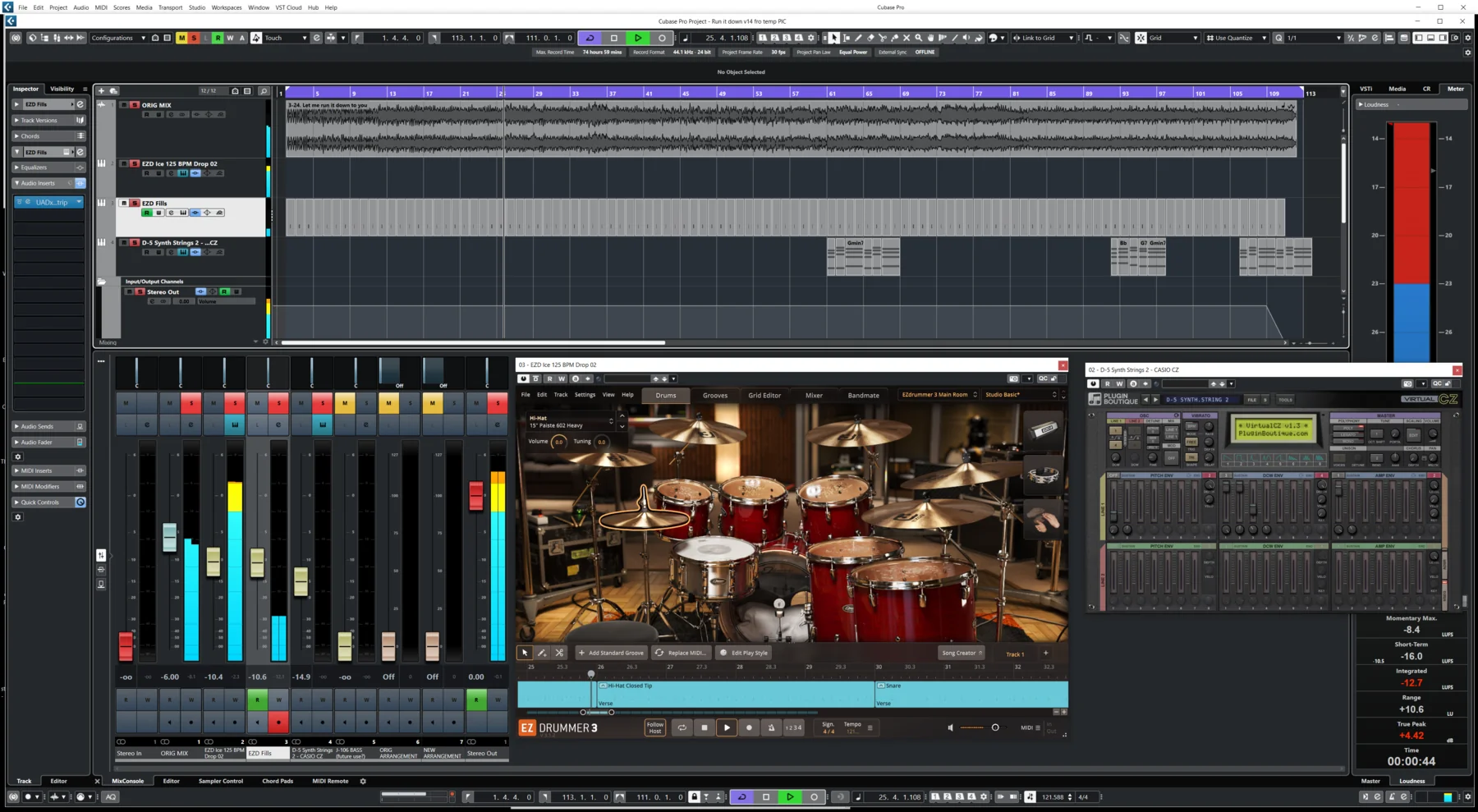Open the Link to Grid dropdown

point(1043,38)
